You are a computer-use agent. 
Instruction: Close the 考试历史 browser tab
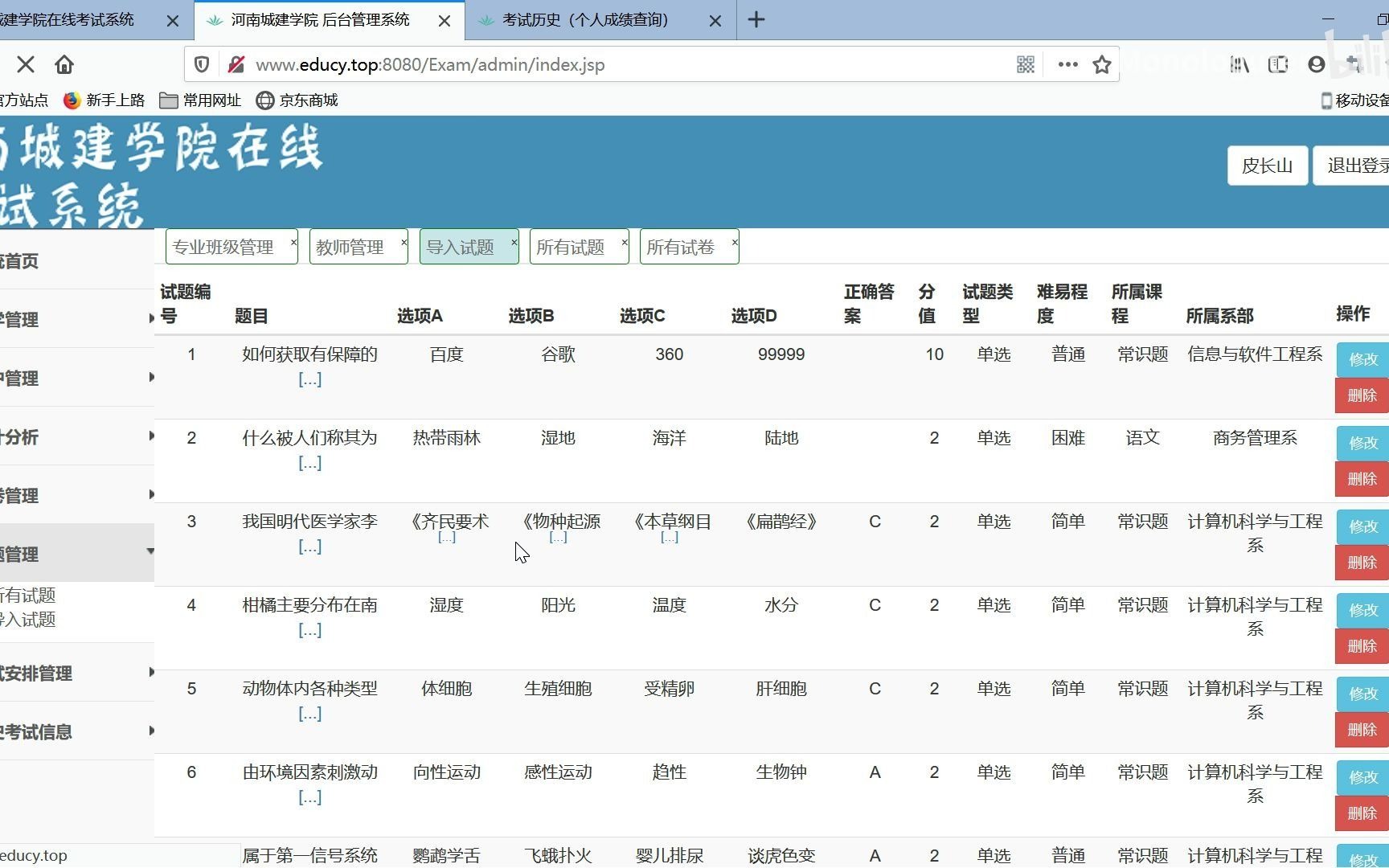pos(715,21)
